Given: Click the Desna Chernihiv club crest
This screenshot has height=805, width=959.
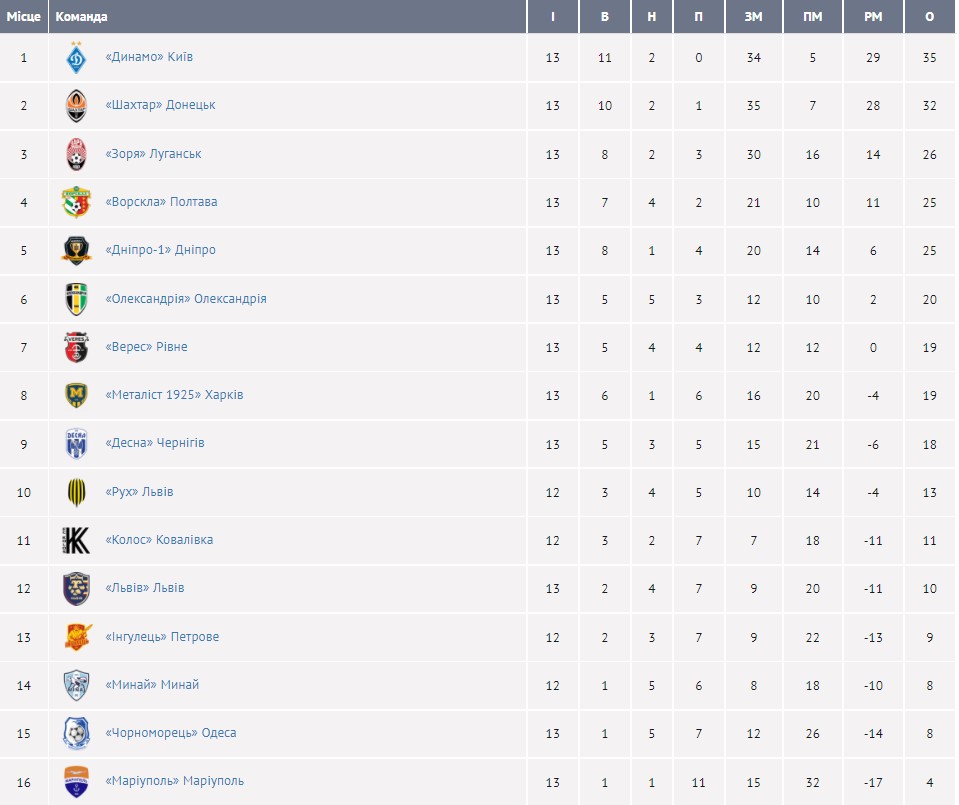Looking at the screenshot, I should pos(77,443).
